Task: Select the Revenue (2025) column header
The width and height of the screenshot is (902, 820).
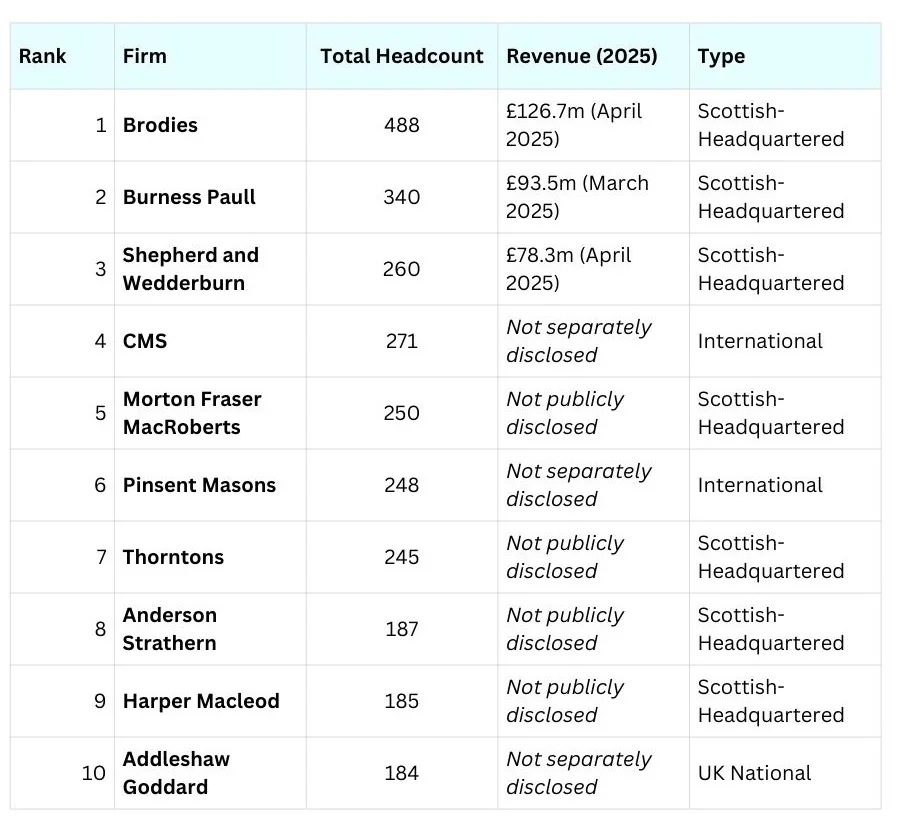Action: coord(582,56)
